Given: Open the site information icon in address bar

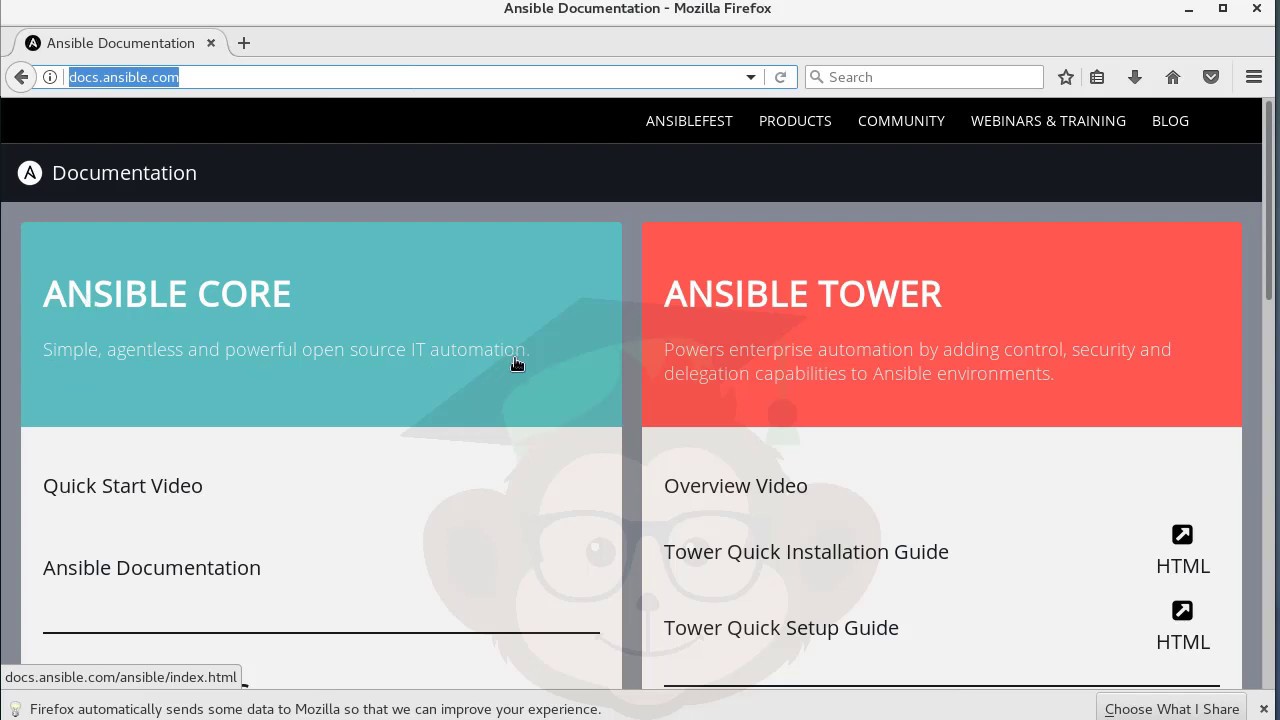Looking at the screenshot, I should [49, 77].
